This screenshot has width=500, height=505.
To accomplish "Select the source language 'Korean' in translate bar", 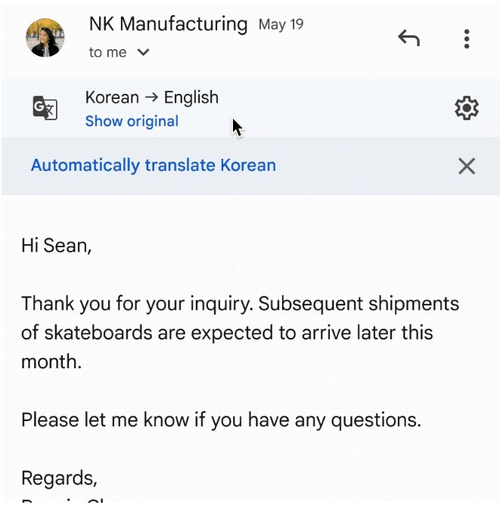I will pyautogui.click(x=112, y=97).
